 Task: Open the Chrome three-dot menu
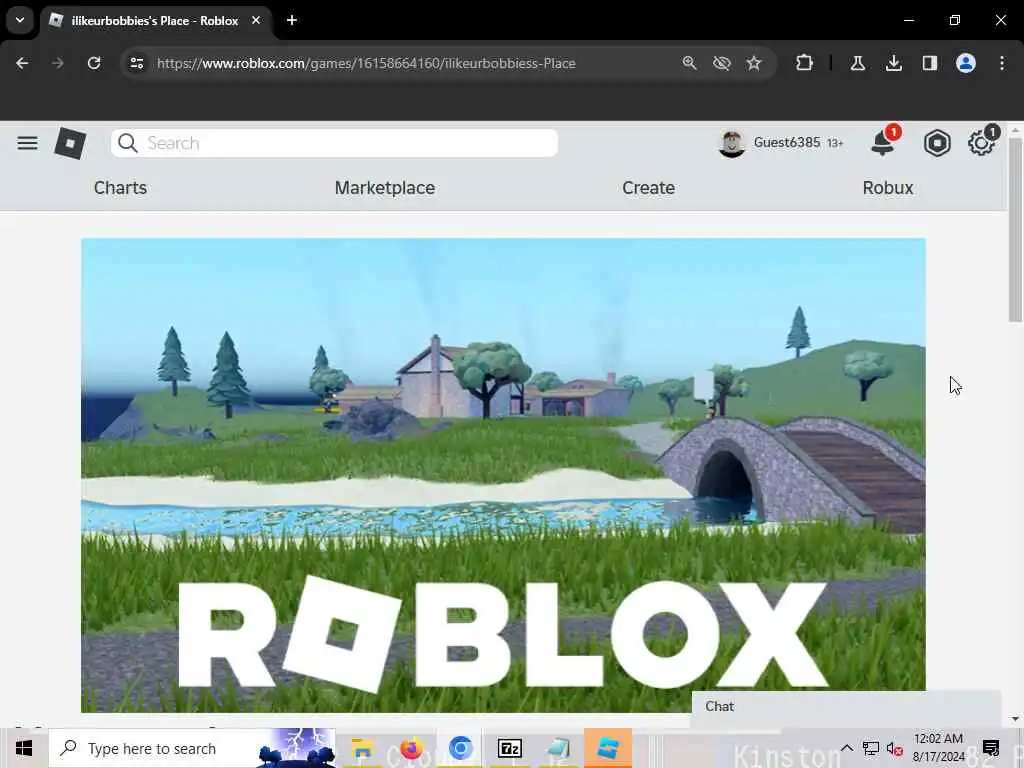point(1002,63)
